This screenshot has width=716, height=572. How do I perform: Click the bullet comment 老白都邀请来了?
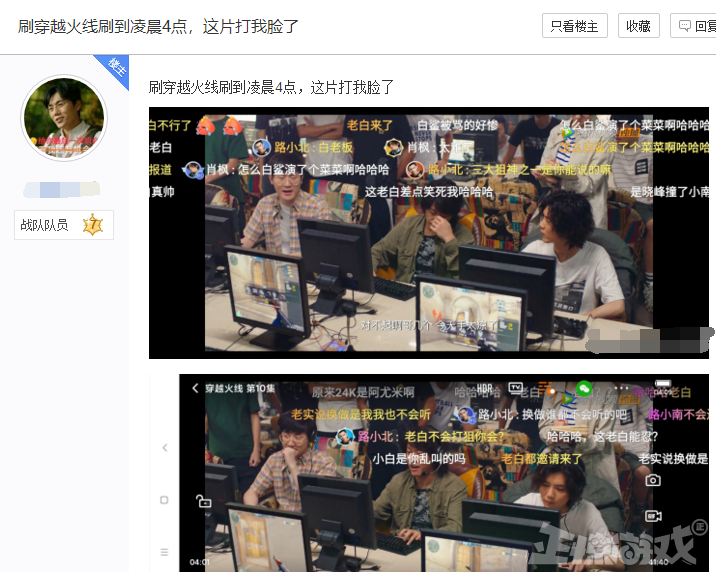[542, 458]
